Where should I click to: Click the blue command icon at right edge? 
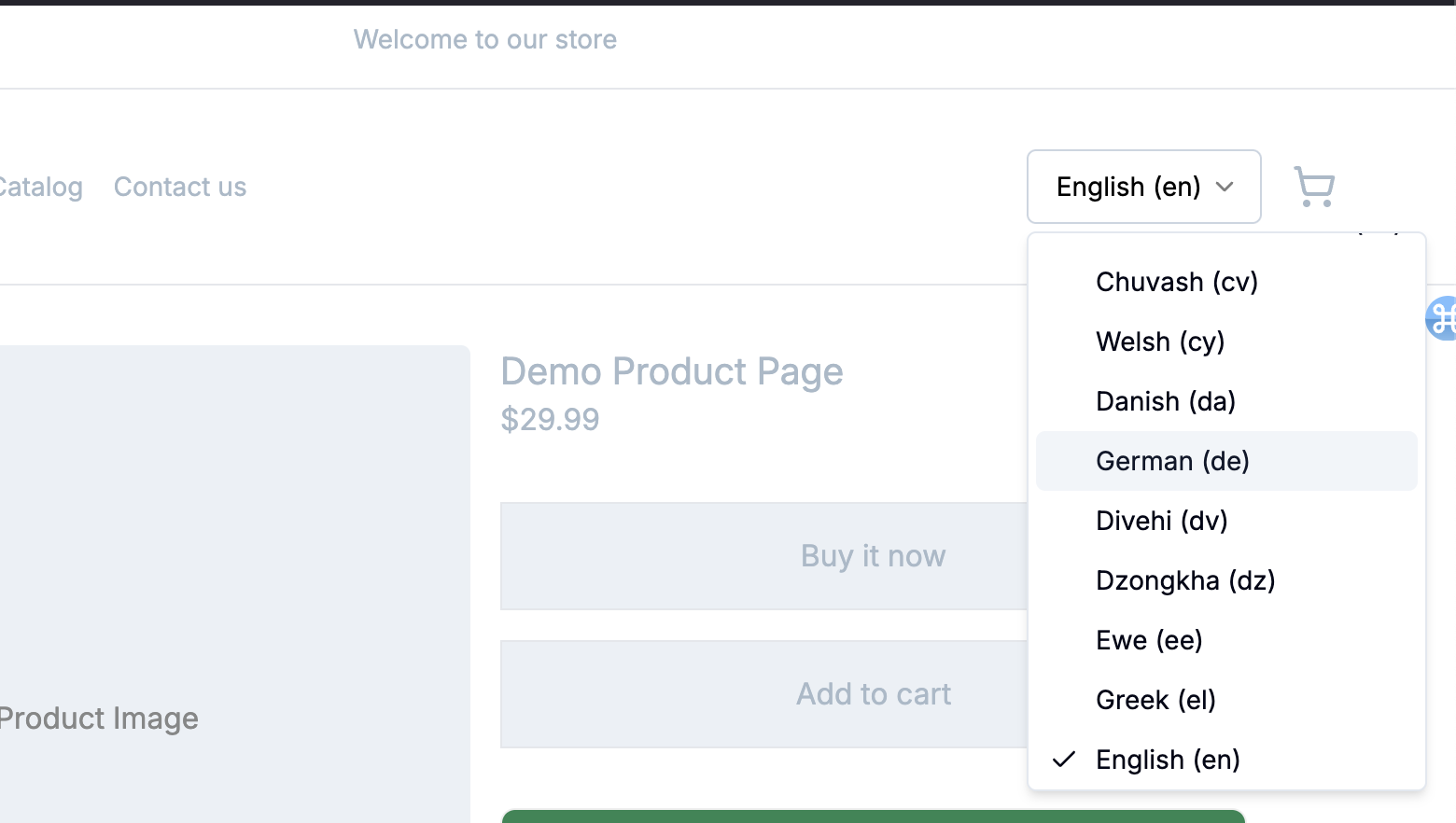(1443, 318)
